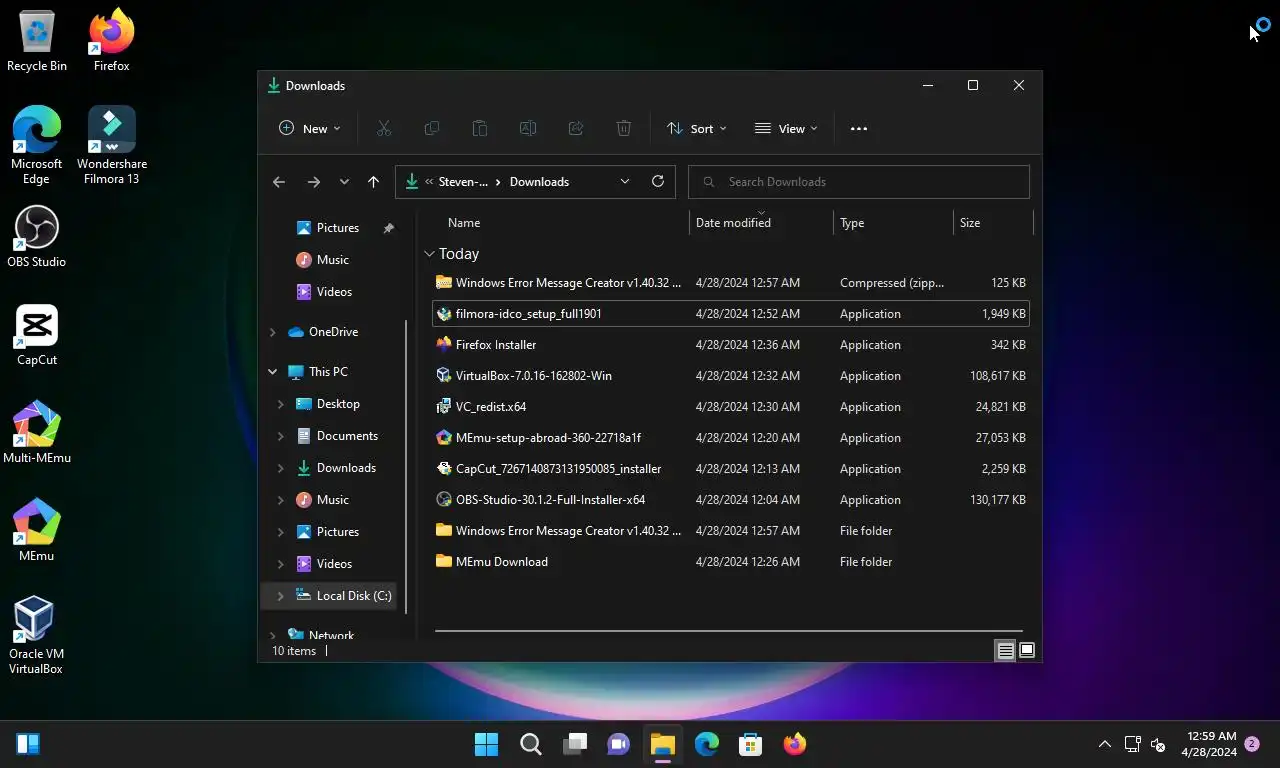
Task: Select the MEmu Download folder
Action: point(731,562)
